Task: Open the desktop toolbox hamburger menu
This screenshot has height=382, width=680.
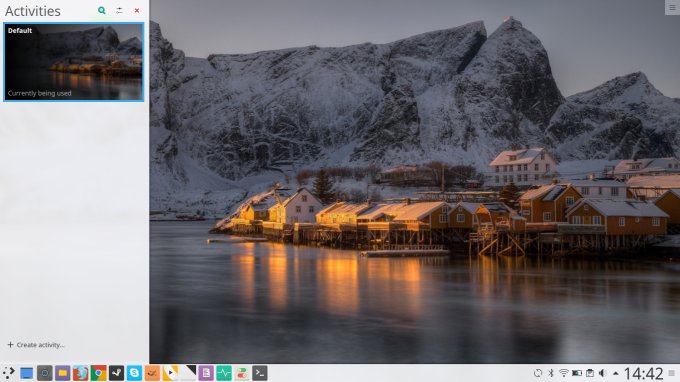Action: tap(672, 7)
